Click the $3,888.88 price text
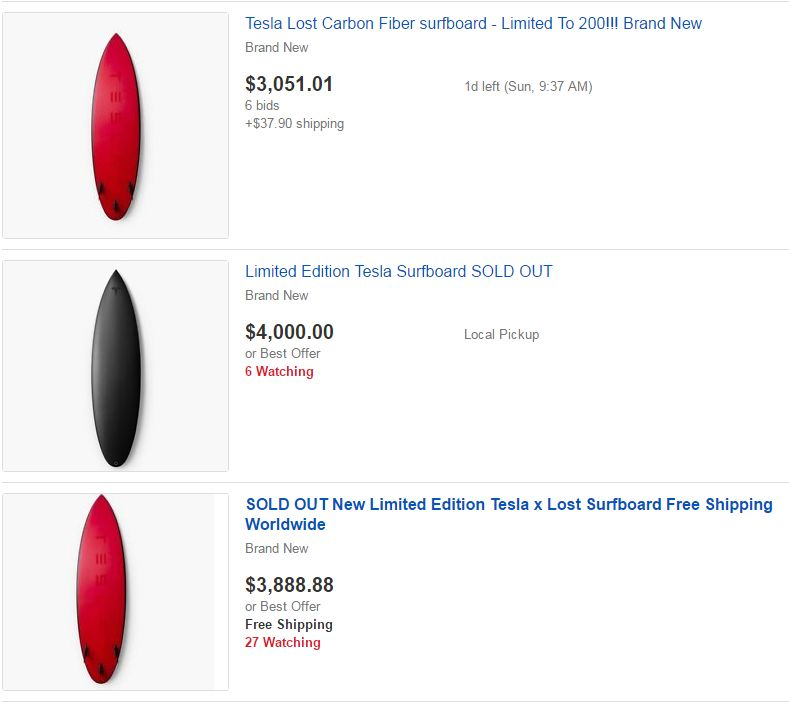This screenshot has width=789, height=703. click(x=289, y=585)
